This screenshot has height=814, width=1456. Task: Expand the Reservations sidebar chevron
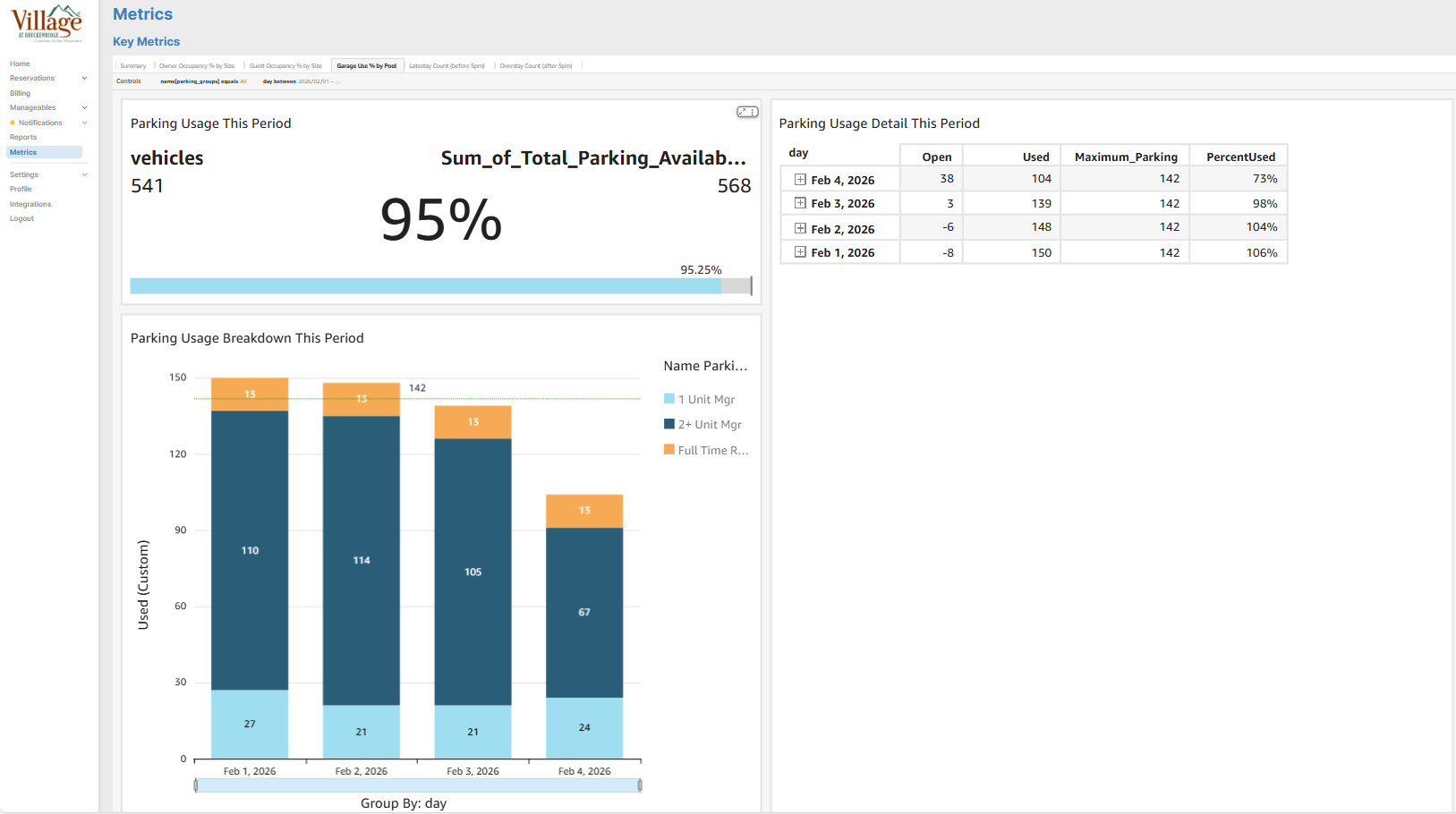click(85, 79)
